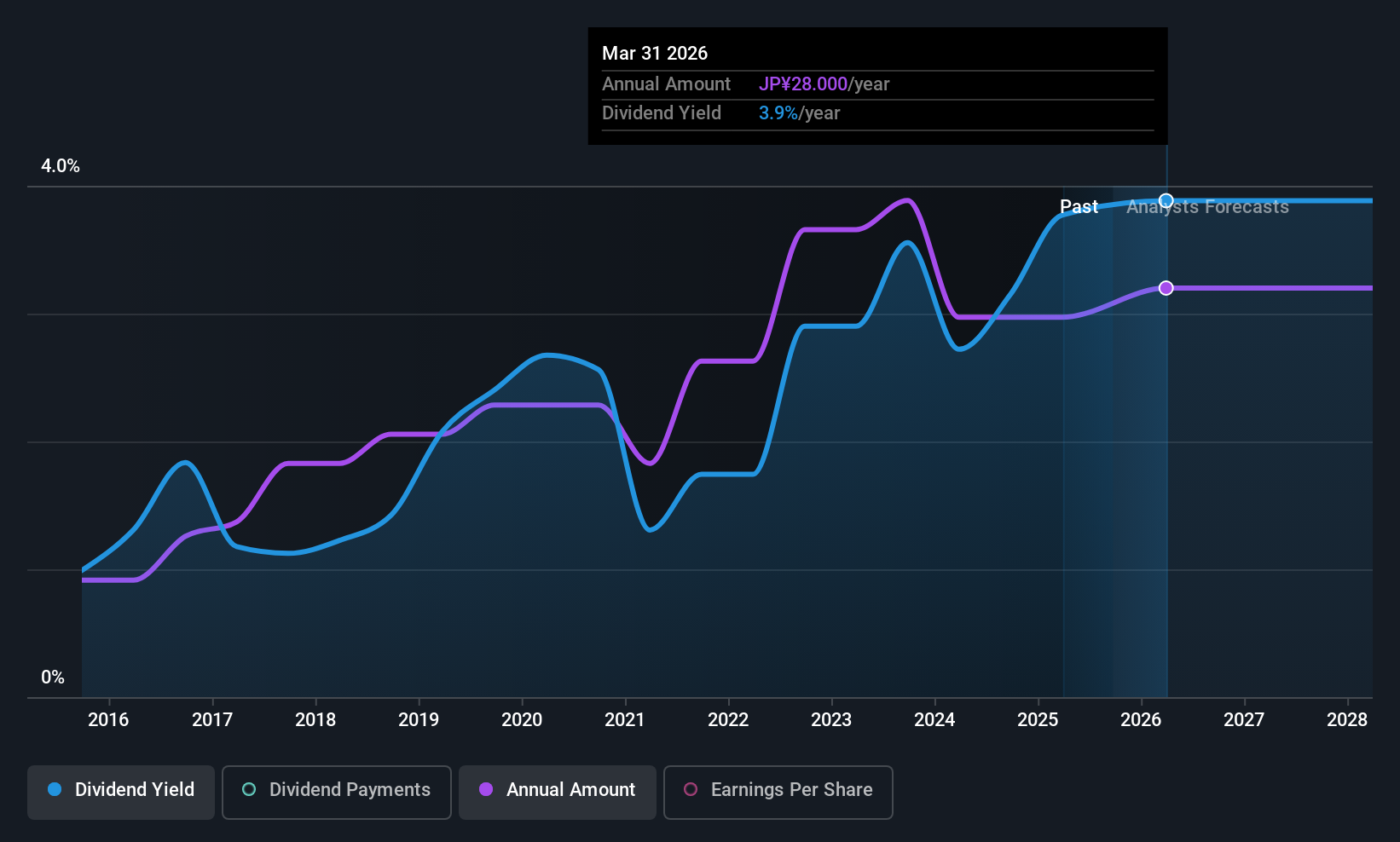Click the Past label on chart

coord(1079,206)
